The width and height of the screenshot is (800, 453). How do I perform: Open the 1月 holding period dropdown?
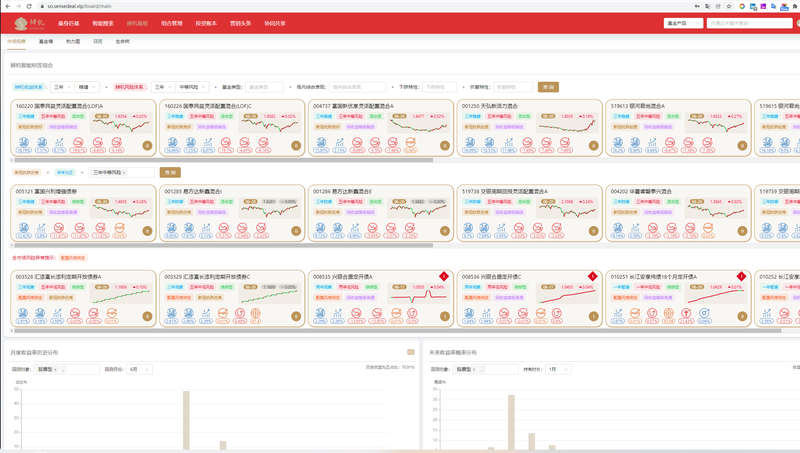click(x=558, y=369)
